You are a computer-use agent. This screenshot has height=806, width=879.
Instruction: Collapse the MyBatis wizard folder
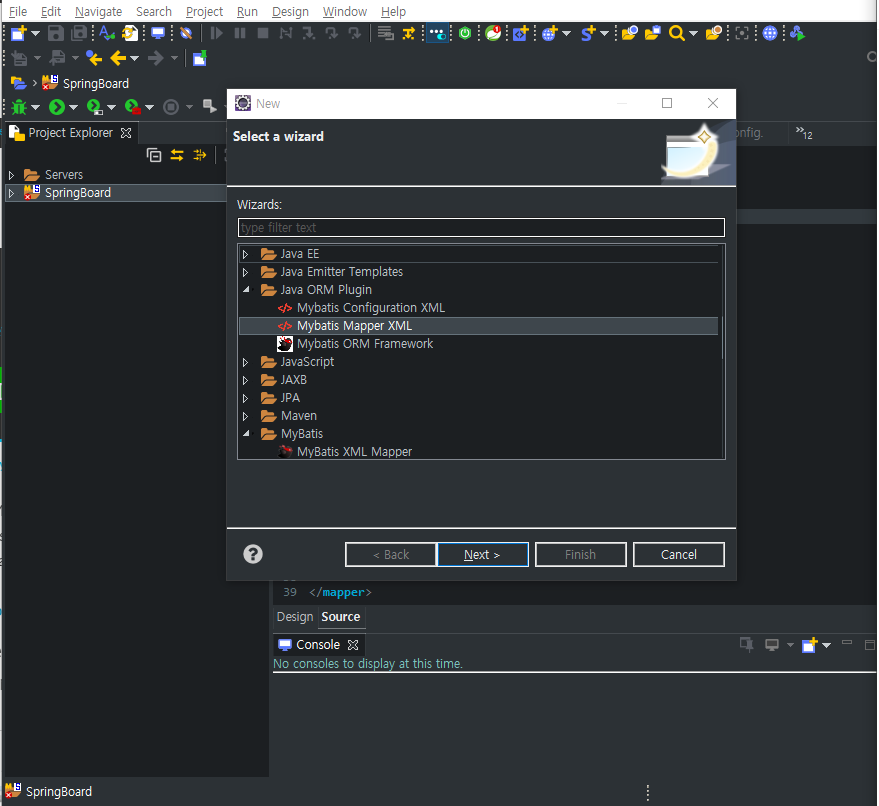tap(246, 434)
